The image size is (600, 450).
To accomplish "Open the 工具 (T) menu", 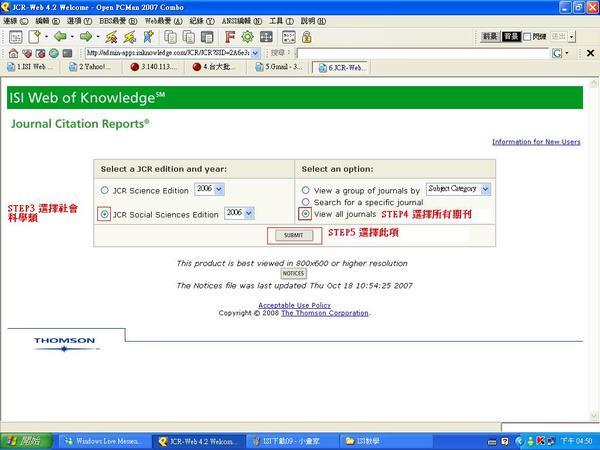I will [x=281, y=21].
